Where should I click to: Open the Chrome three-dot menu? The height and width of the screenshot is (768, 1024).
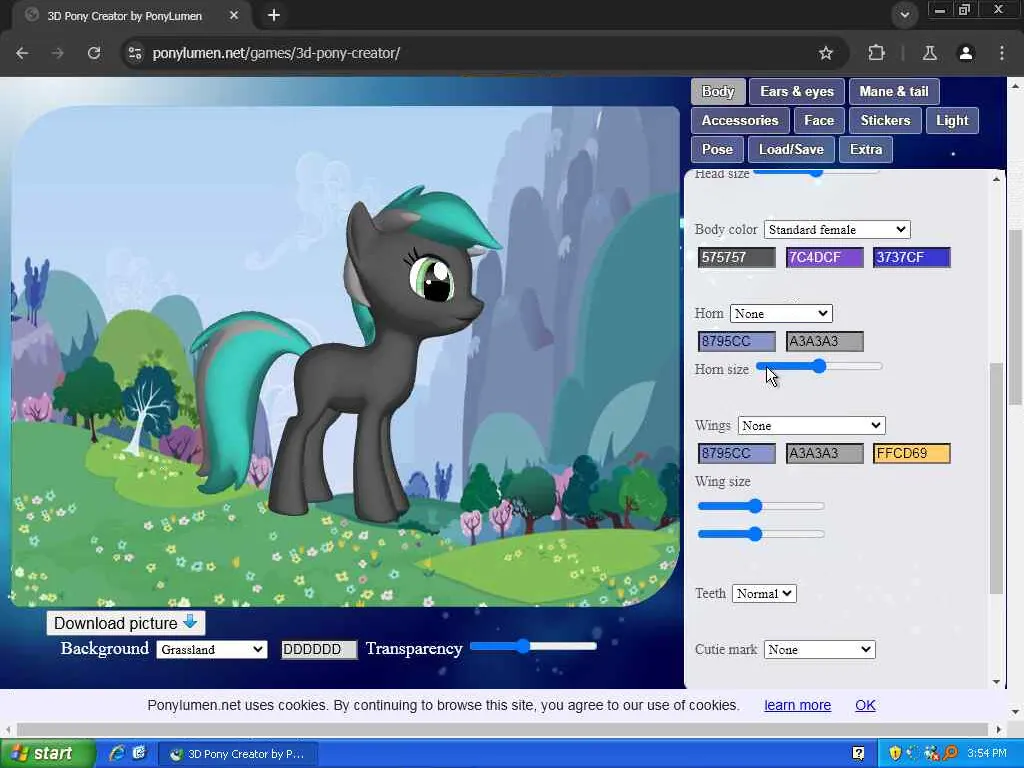(x=1002, y=53)
